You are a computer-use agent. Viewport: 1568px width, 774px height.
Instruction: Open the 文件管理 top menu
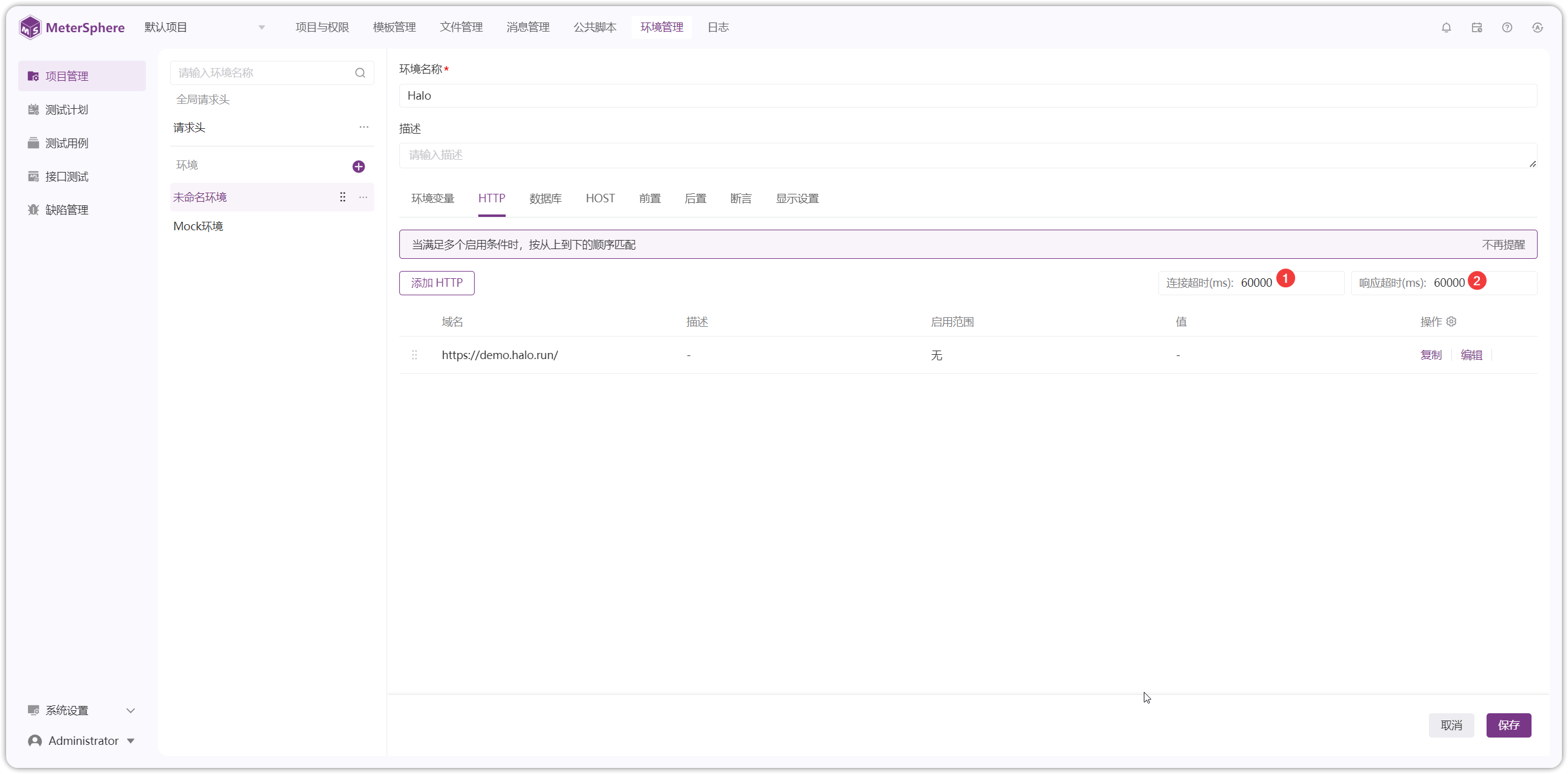tap(461, 27)
